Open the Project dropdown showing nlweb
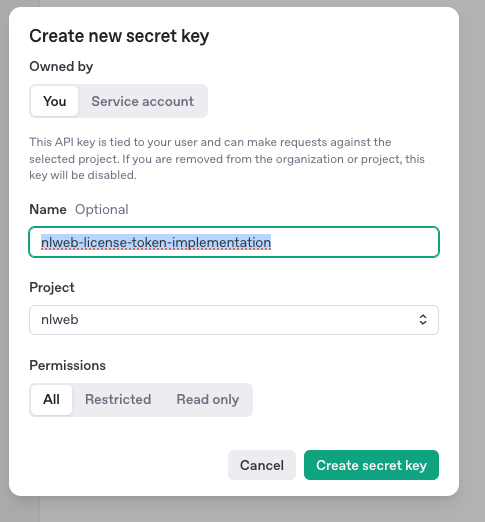Screen dimensions: 485x522 [234, 320]
